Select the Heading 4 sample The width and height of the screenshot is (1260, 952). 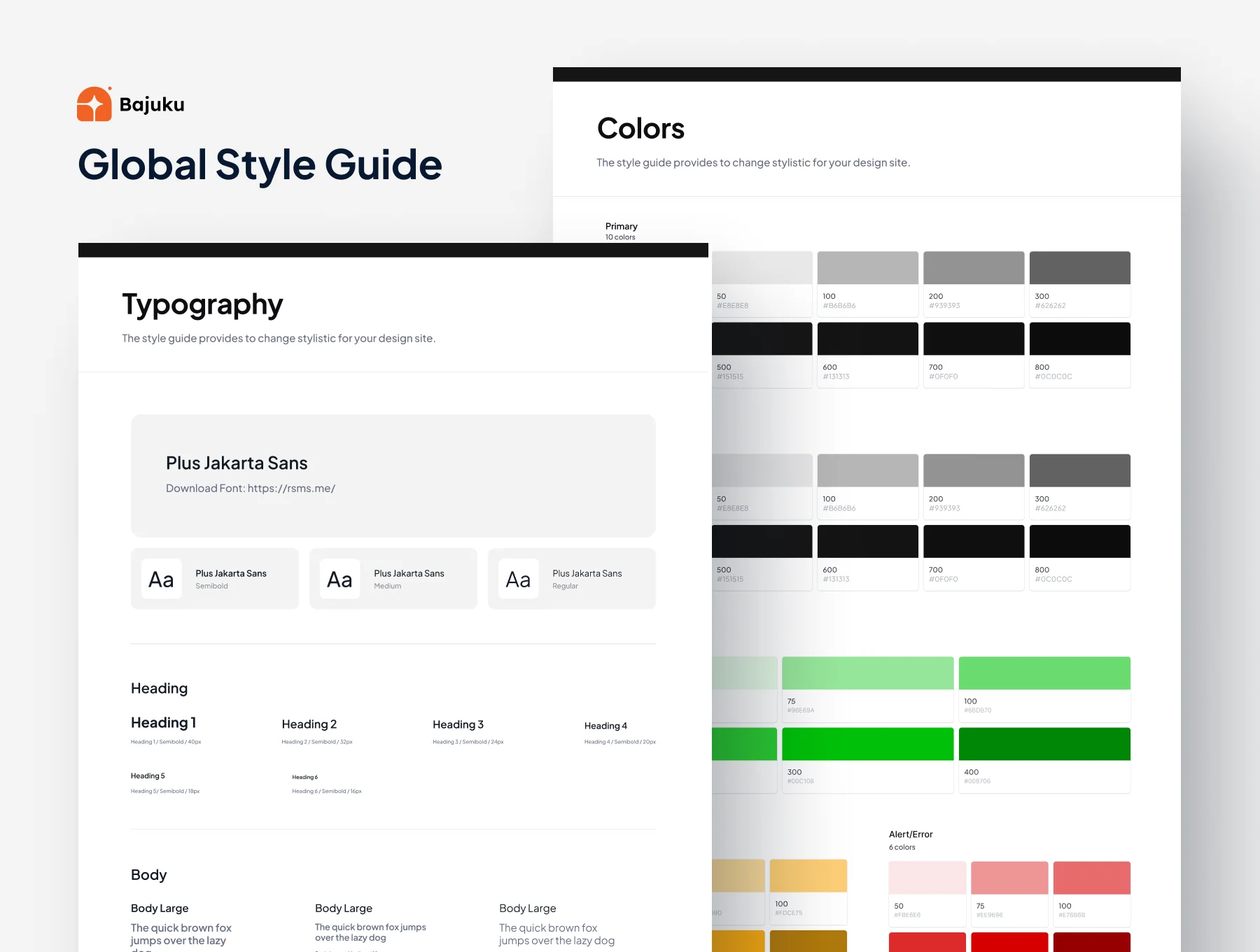605,726
